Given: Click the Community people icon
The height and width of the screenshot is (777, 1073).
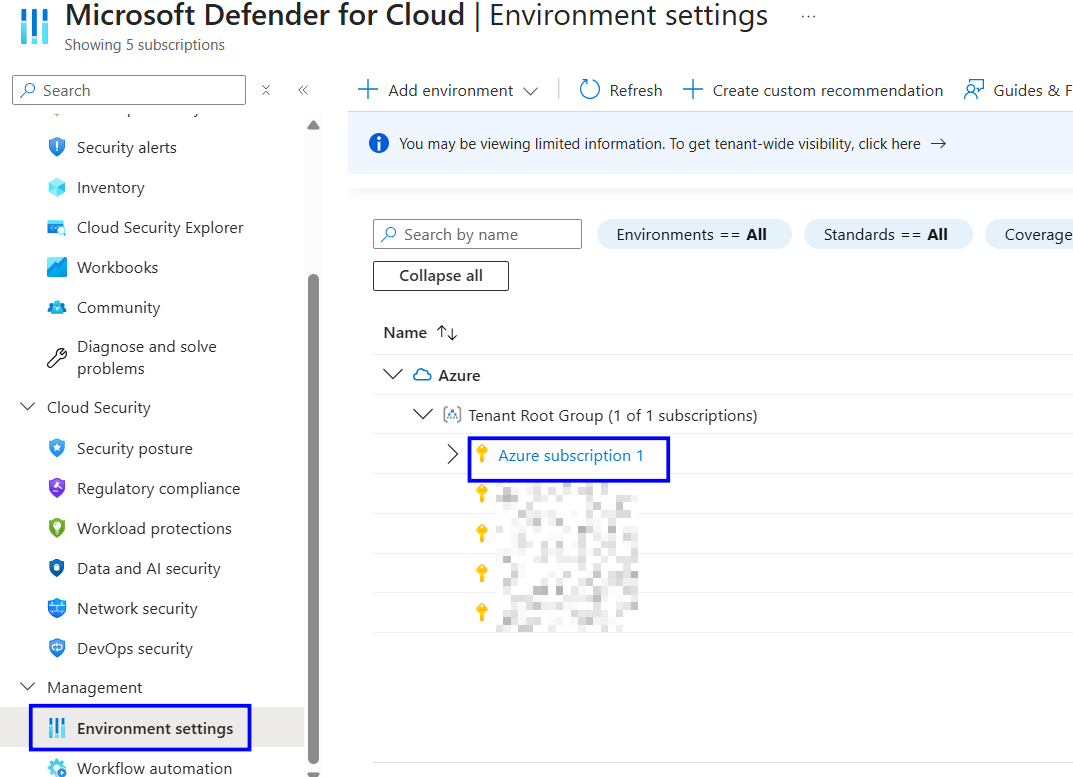Looking at the screenshot, I should click(x=57, y=307).
